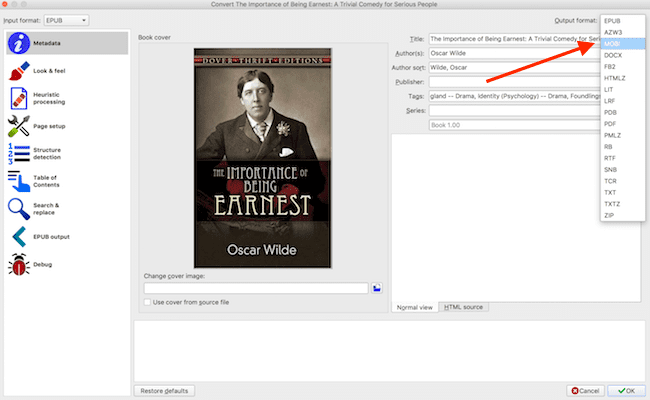Viewport: 650px width, 400px height.
Task: Open the Table of Contents icon
Action: click(x=19, y=181)
